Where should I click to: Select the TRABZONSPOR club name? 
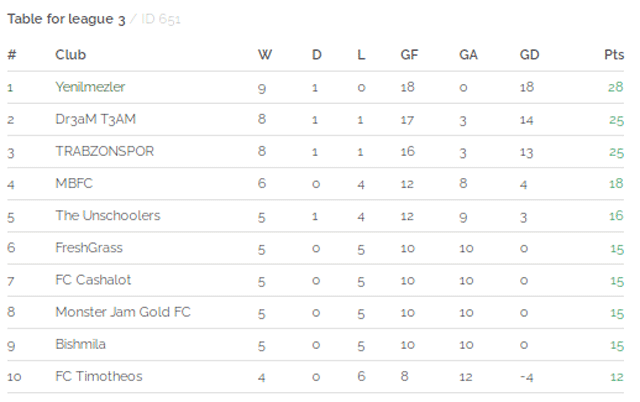(104, 151)
